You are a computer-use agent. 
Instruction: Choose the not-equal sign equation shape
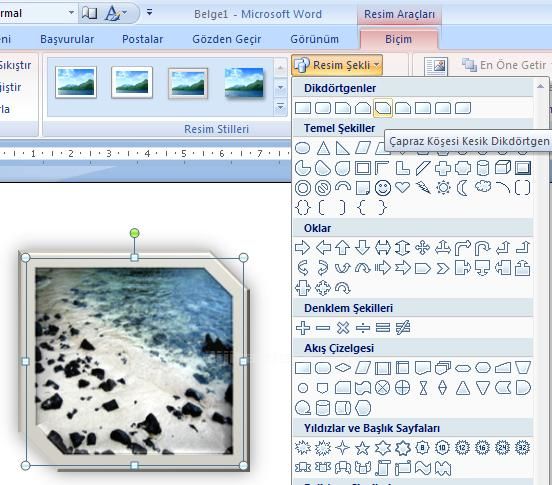click(402, 328)
